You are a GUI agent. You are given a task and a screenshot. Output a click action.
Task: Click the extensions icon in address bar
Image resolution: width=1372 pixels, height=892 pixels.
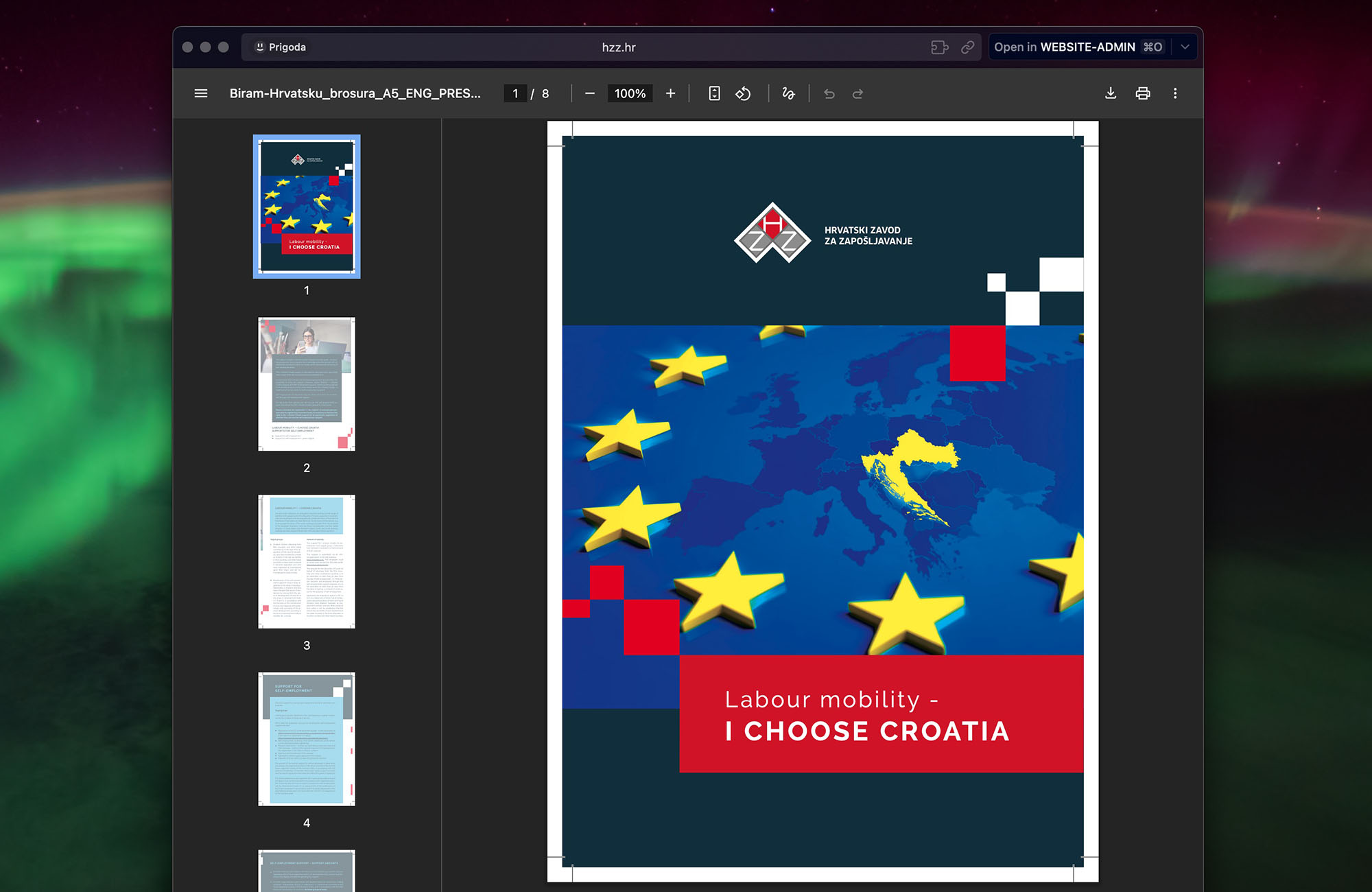(x=939, y=47)
